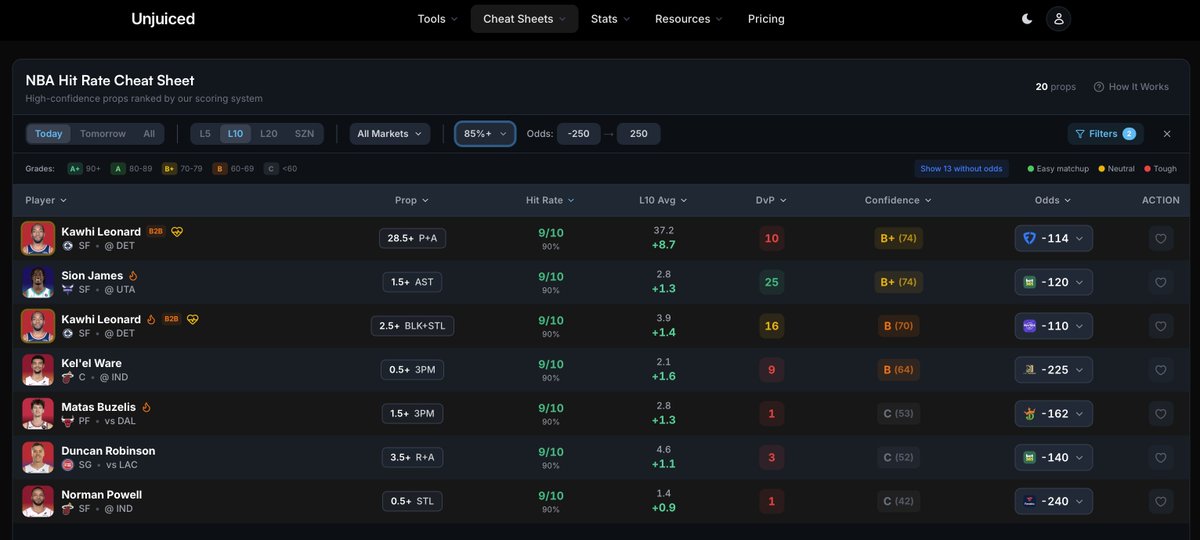Sort by the Prop column header
1200x540 pixels.
pos(412,200)
